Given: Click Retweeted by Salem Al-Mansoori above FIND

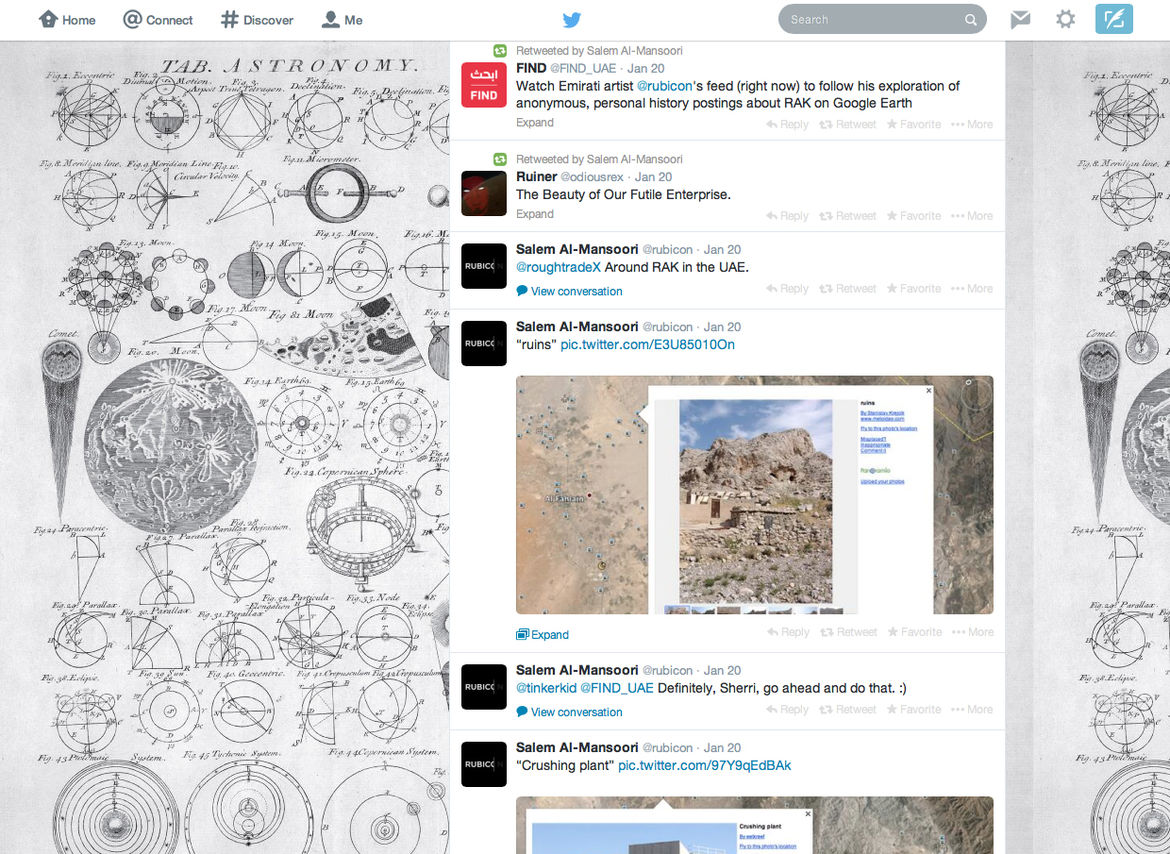Looking at the screenshot, I should [x=599, y=51].
